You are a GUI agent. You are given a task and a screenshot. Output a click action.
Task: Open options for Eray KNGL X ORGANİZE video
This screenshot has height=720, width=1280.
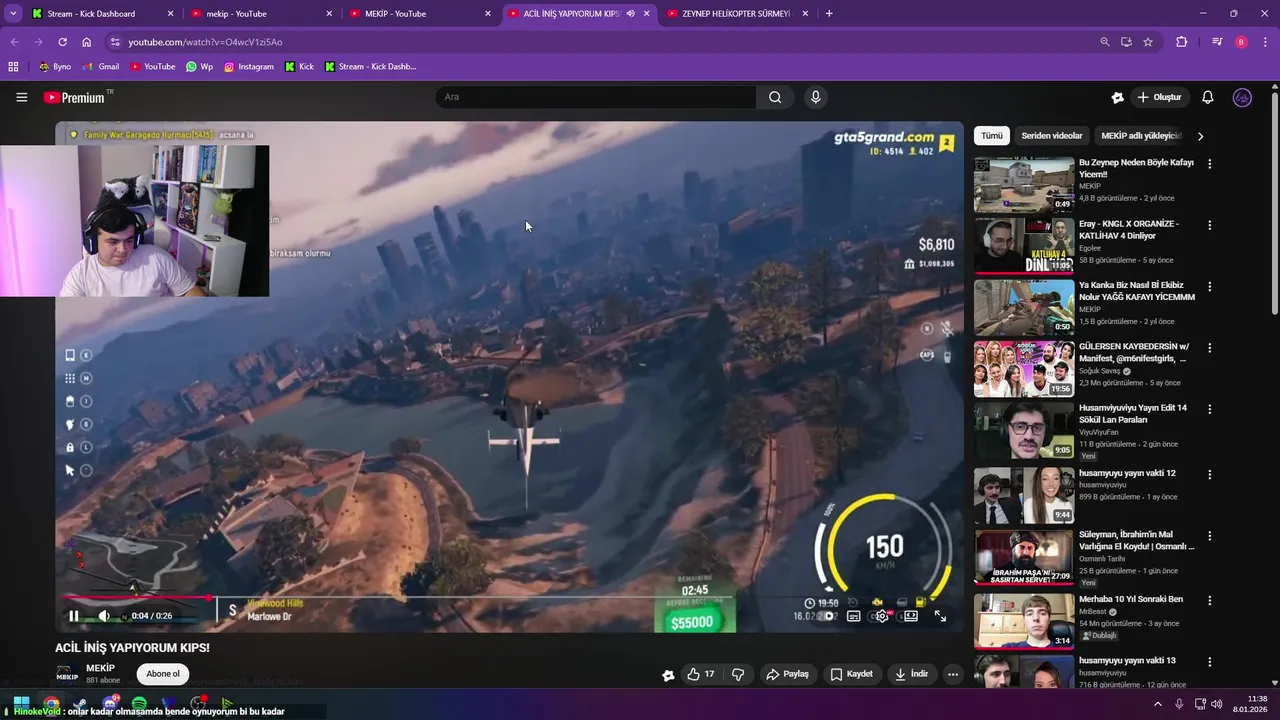tap(1210, 225)
